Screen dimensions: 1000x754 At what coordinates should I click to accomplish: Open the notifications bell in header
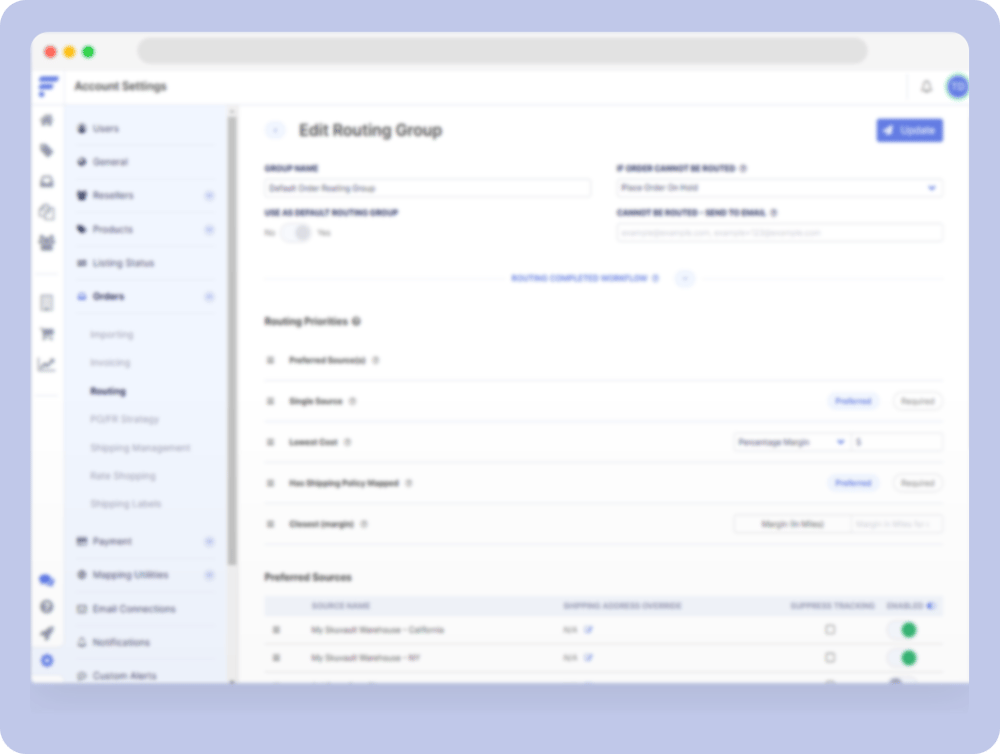(926, 87)
